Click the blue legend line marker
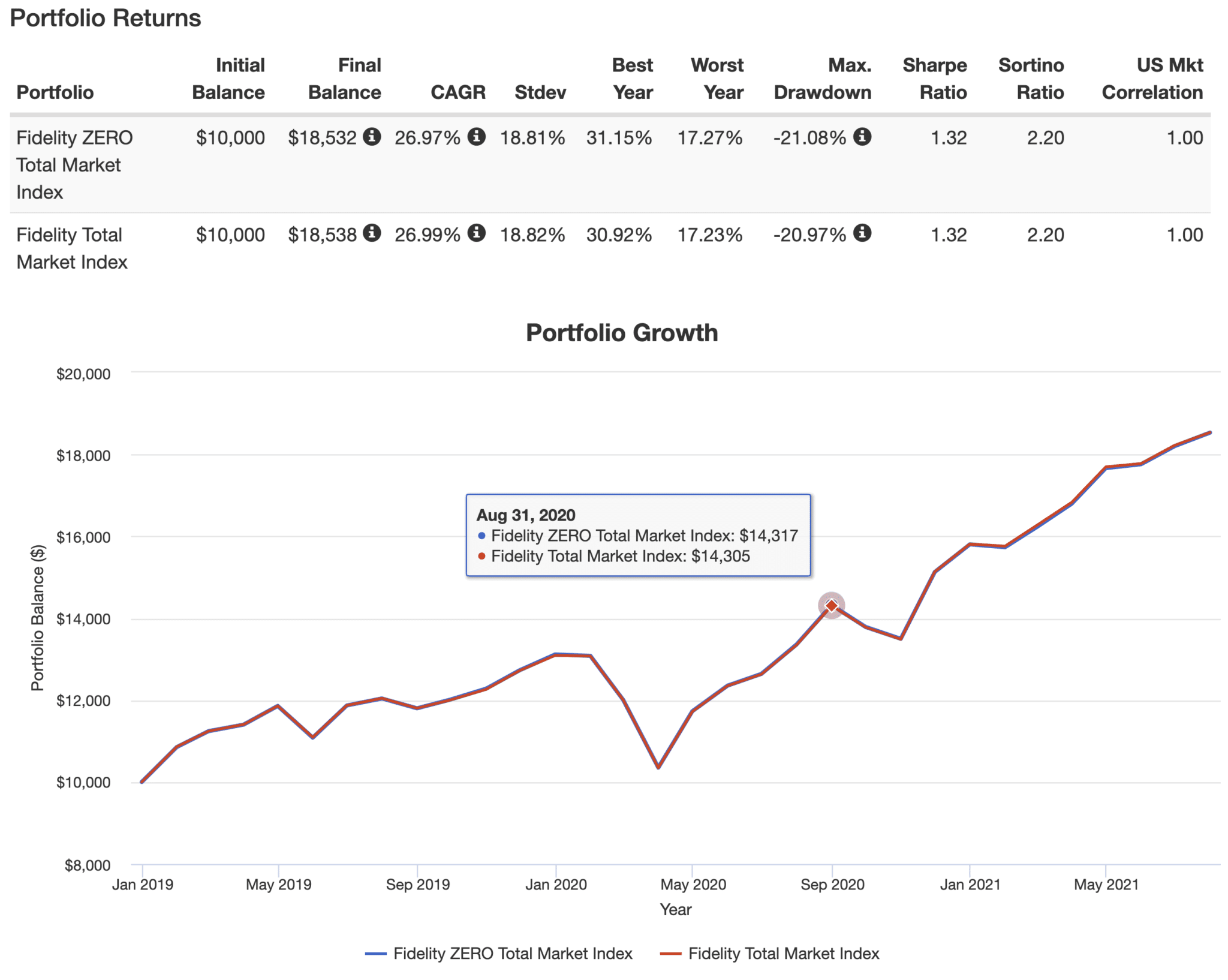This screenshot has height=980, width=1228. click(375, 953)
